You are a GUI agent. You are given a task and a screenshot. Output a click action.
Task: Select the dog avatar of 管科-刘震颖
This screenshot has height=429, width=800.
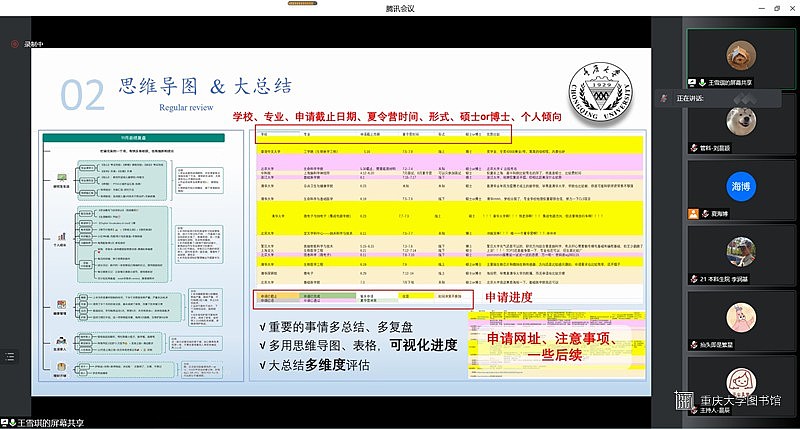pos(739,119)
